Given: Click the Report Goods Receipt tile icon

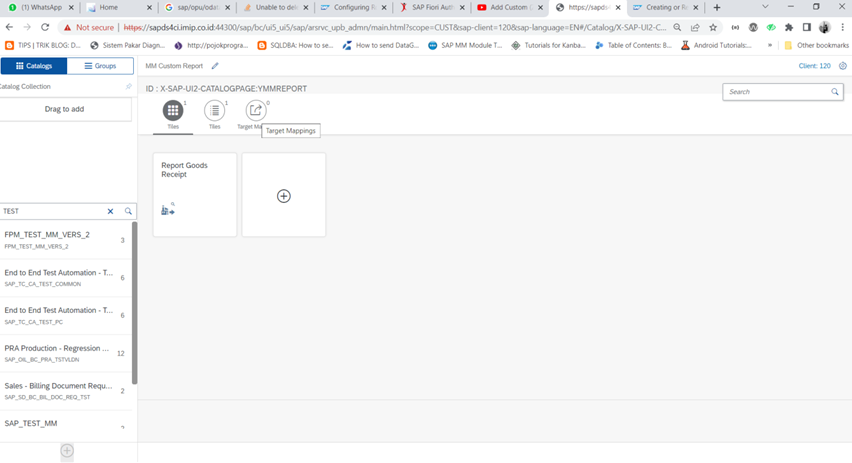Looking at the screenshot, I should [168, 209].
